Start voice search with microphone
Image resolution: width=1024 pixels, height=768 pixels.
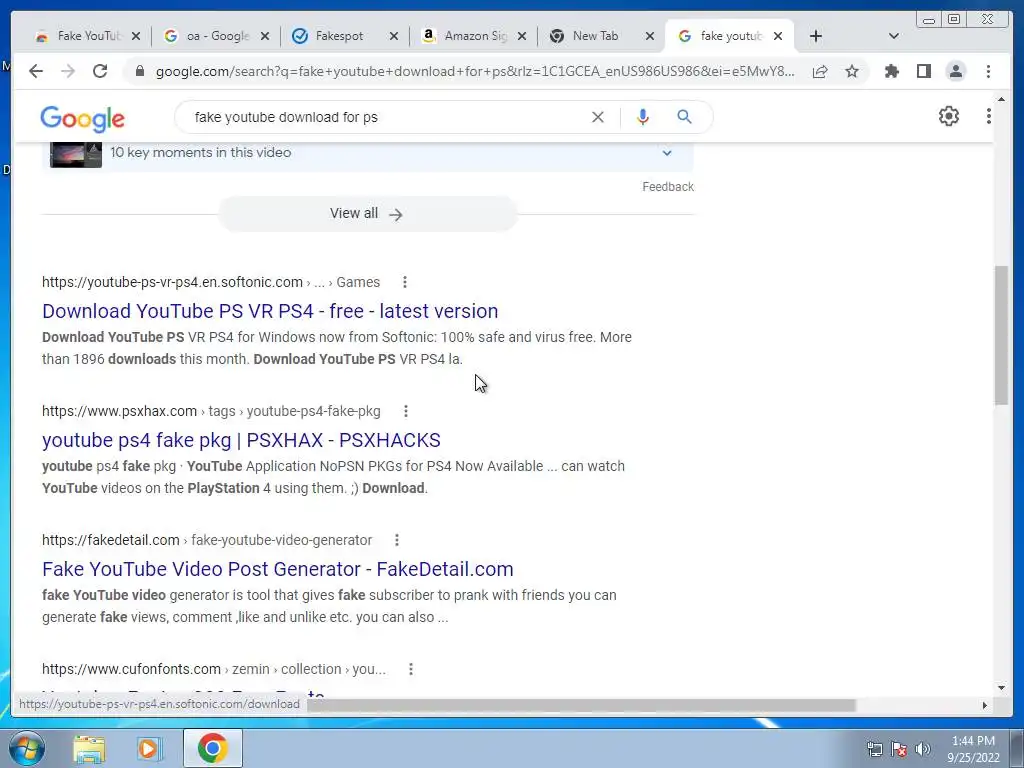tap(643, 117)
